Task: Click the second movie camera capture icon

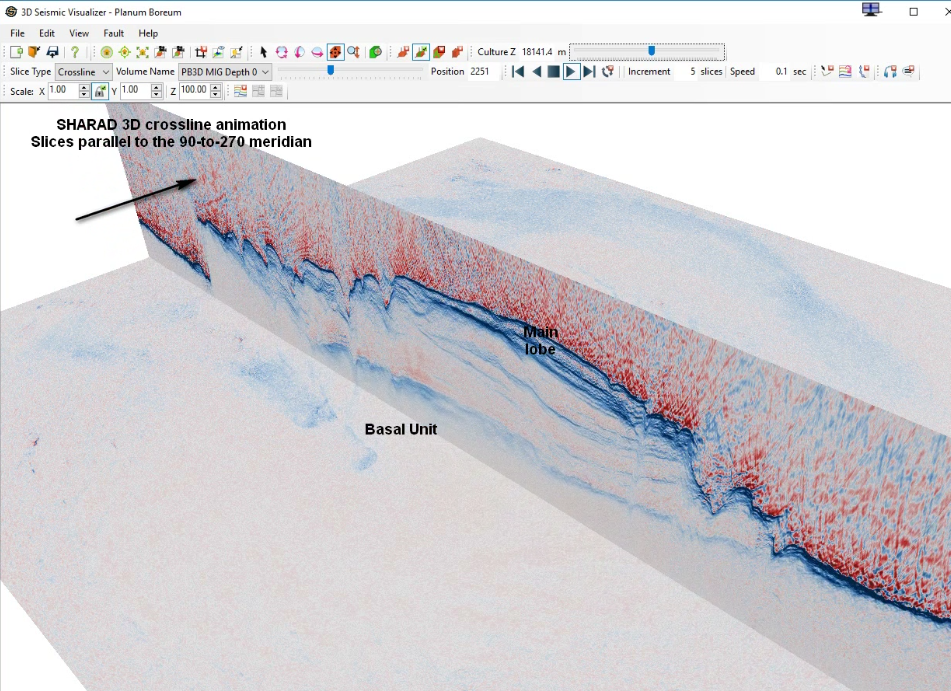Action: click(x=178, y=52)
